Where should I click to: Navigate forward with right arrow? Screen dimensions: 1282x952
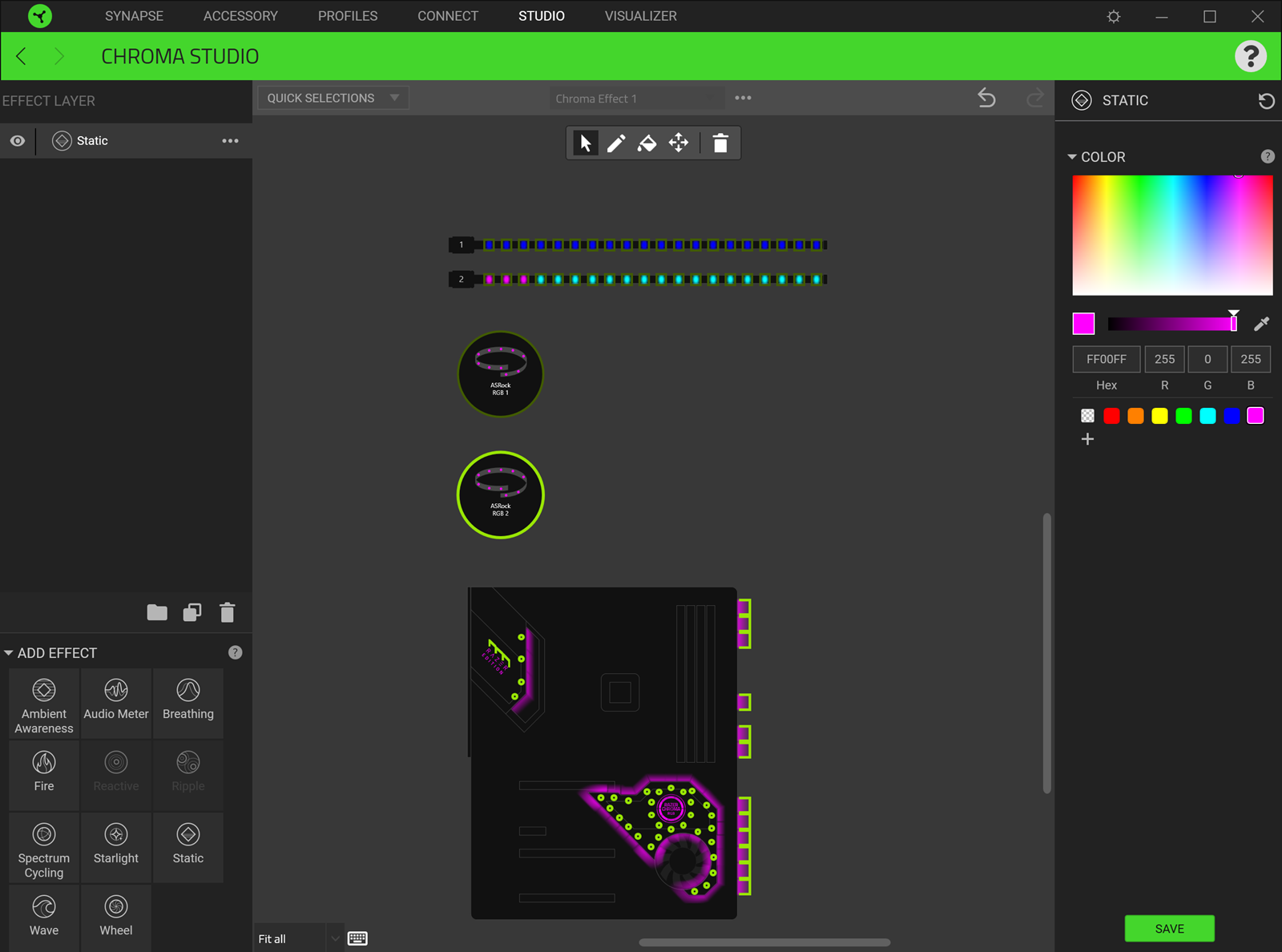click(x=58, y=56)
